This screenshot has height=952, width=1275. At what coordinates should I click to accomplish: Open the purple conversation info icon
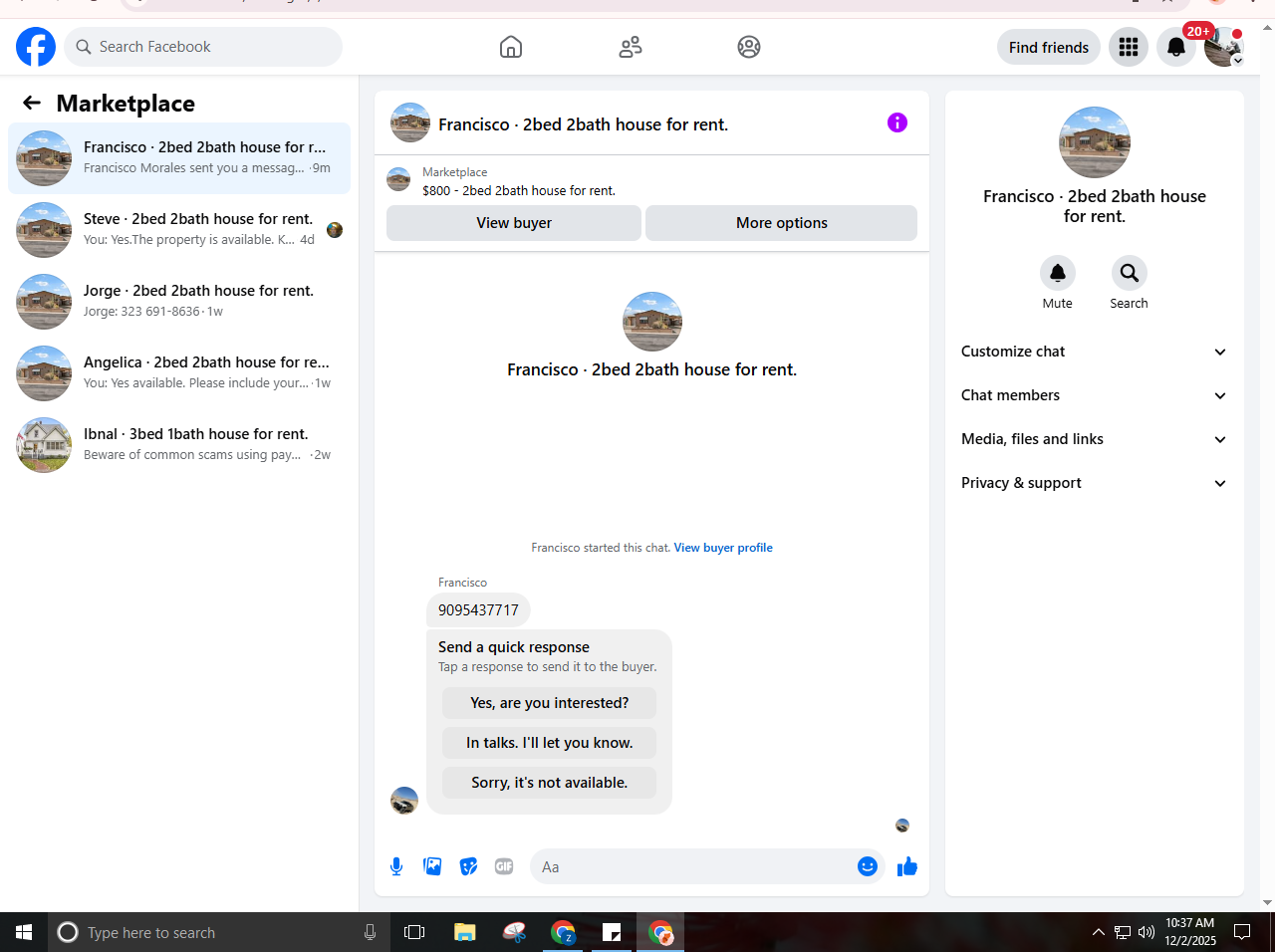(897, 122)
